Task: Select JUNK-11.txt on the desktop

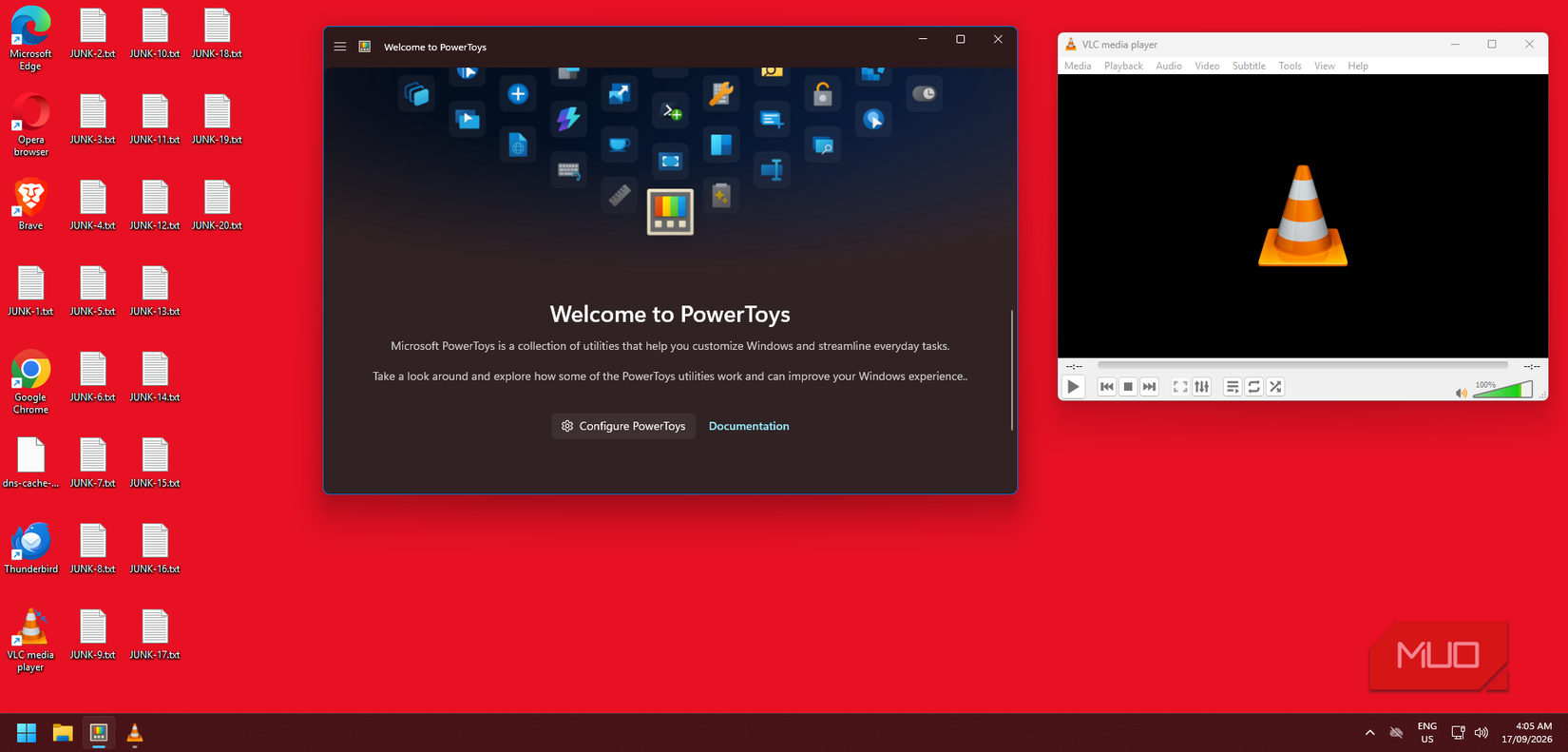Action: [x=155, y=119]
